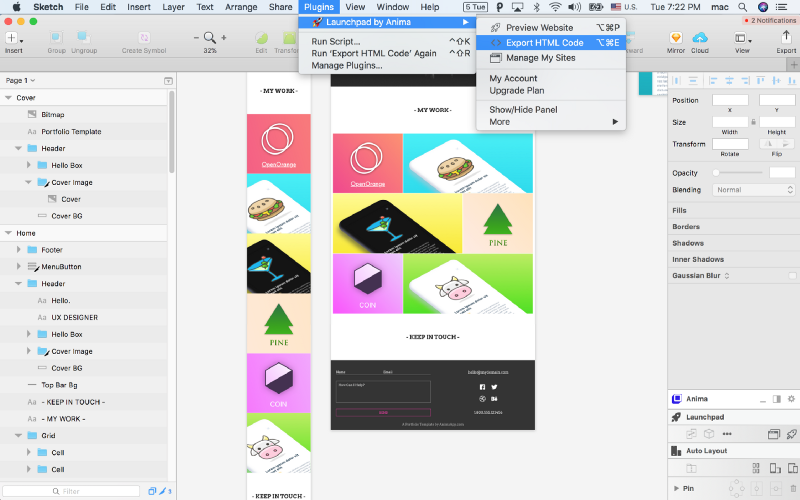Viewport: 800px width, 500px height.
Task: Click the Group toolbar icon
Action: [56, 38]
